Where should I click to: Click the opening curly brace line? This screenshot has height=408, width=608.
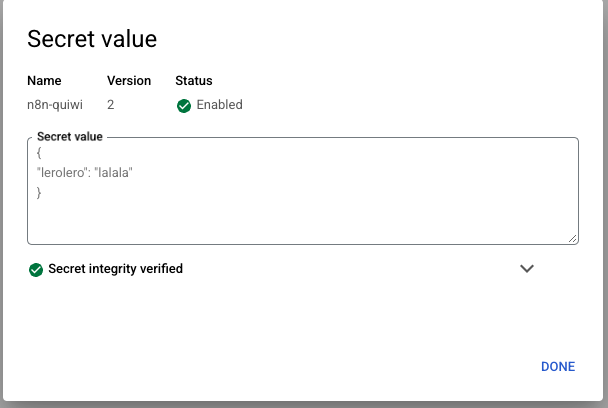(39, 153)
